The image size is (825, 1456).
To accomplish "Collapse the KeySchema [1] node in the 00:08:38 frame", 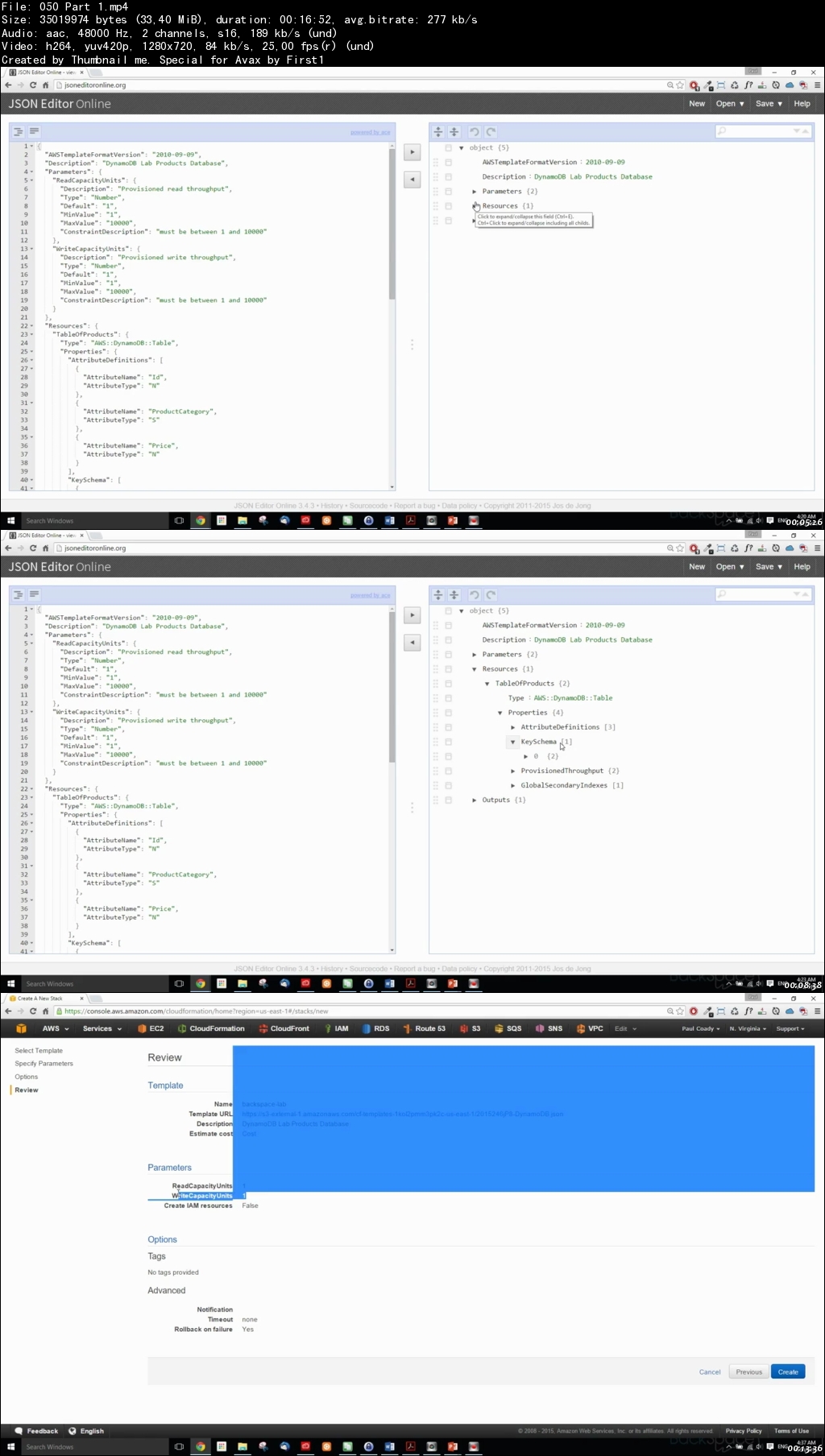I will 513,742.
